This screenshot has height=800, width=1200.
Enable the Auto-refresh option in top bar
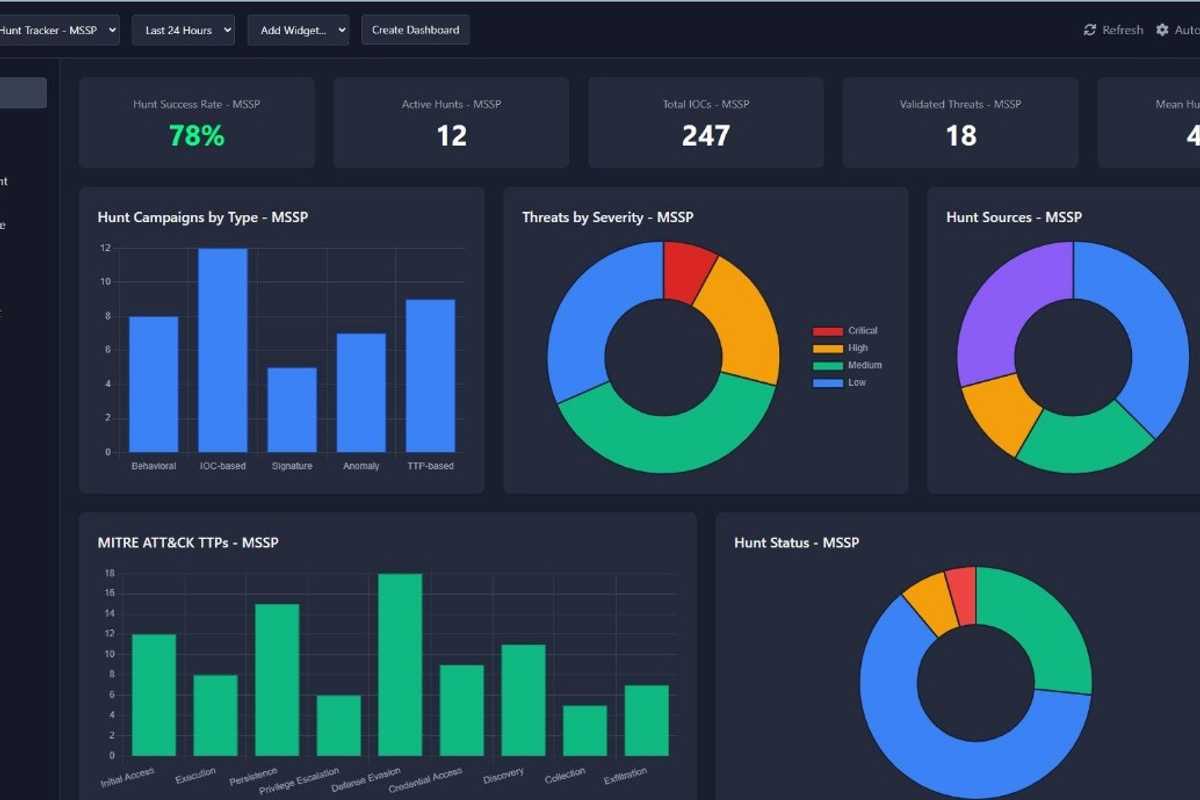1186,29
